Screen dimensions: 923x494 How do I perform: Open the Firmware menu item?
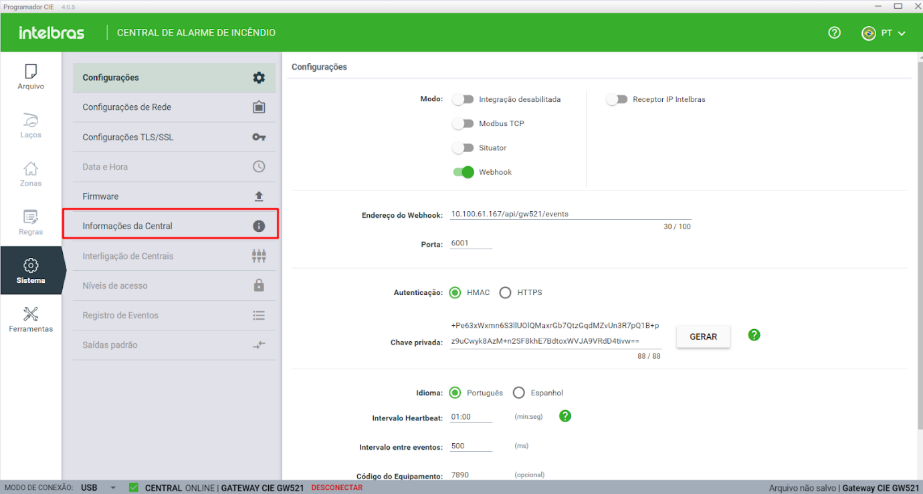(x=174, y=196)
